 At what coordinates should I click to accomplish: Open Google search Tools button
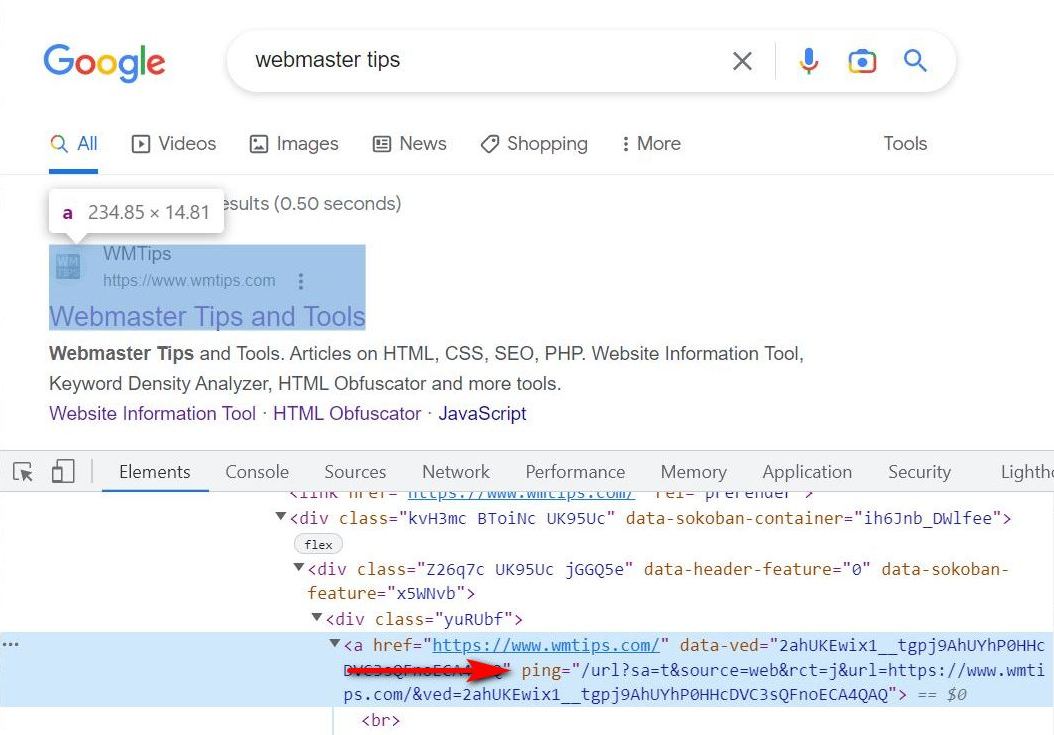pos(905,144)
